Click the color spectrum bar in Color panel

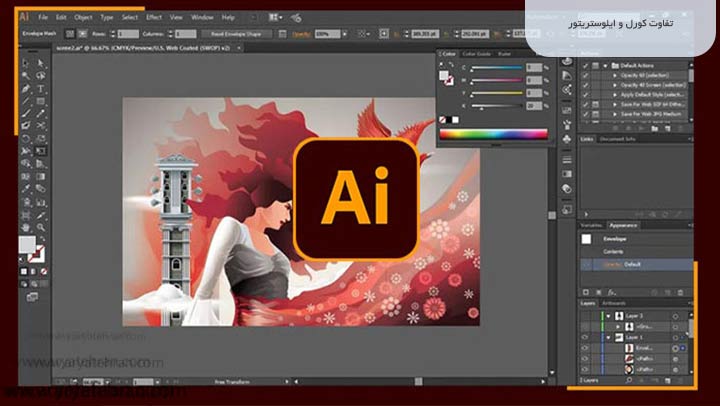coord(495,133)
